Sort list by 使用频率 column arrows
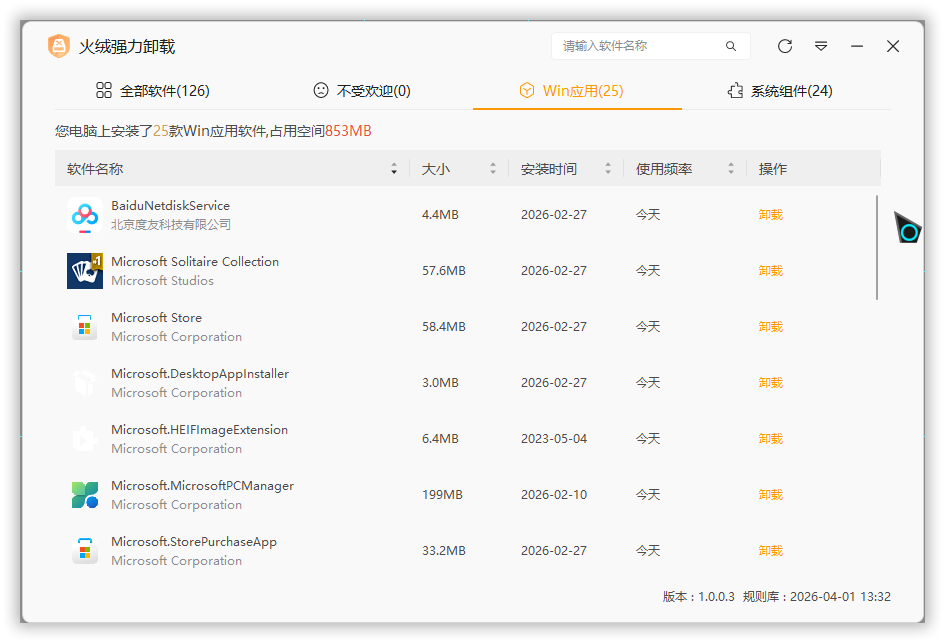Viewport: 945px width, 643px height. pyautogui.click(x=731, y=169)
